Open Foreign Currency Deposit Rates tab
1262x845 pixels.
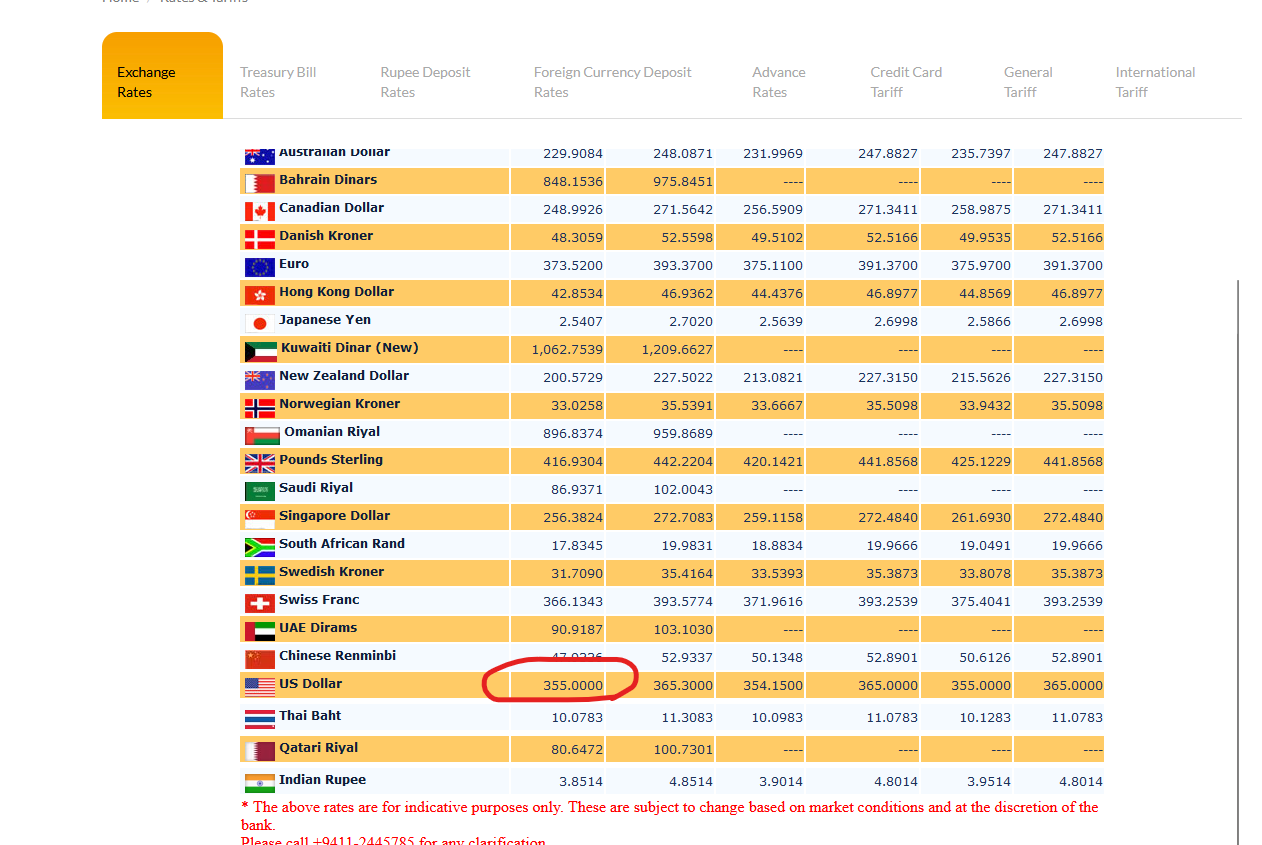[x=613, y=82]
